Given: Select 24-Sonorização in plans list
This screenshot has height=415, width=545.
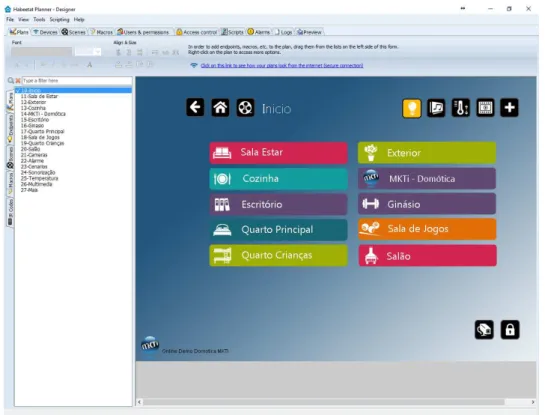Looking at the screenshot, I should (x=38, y=172).
